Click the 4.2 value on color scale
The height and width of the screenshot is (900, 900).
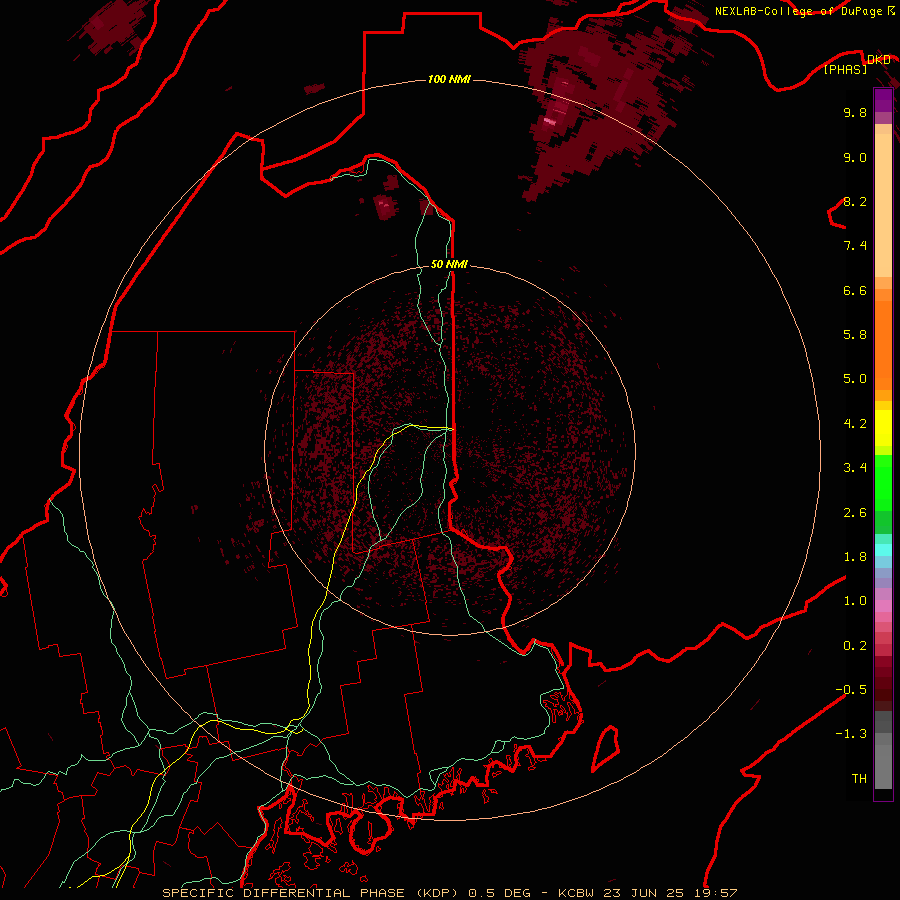855,424
